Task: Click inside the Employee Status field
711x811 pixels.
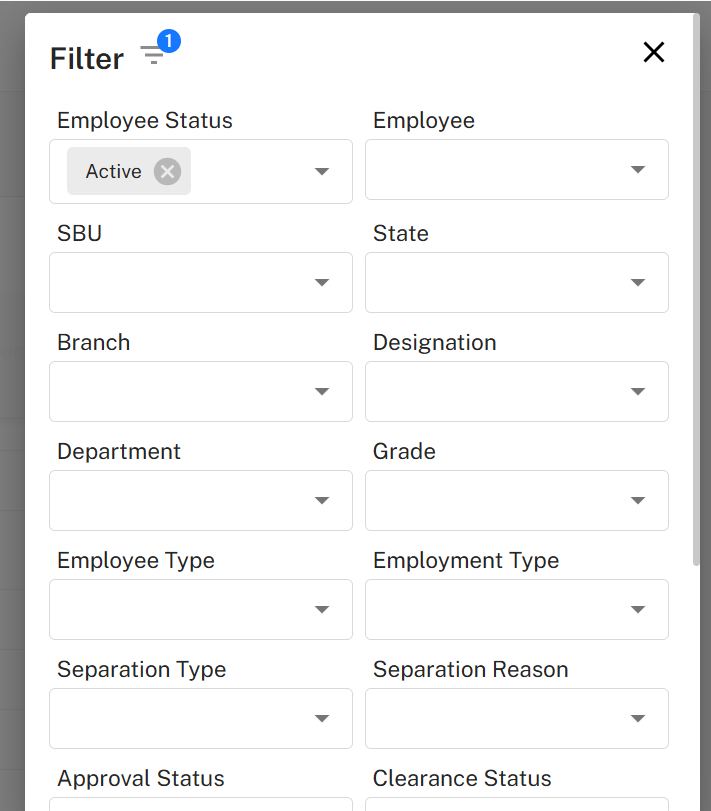Action: pos(250,172)
